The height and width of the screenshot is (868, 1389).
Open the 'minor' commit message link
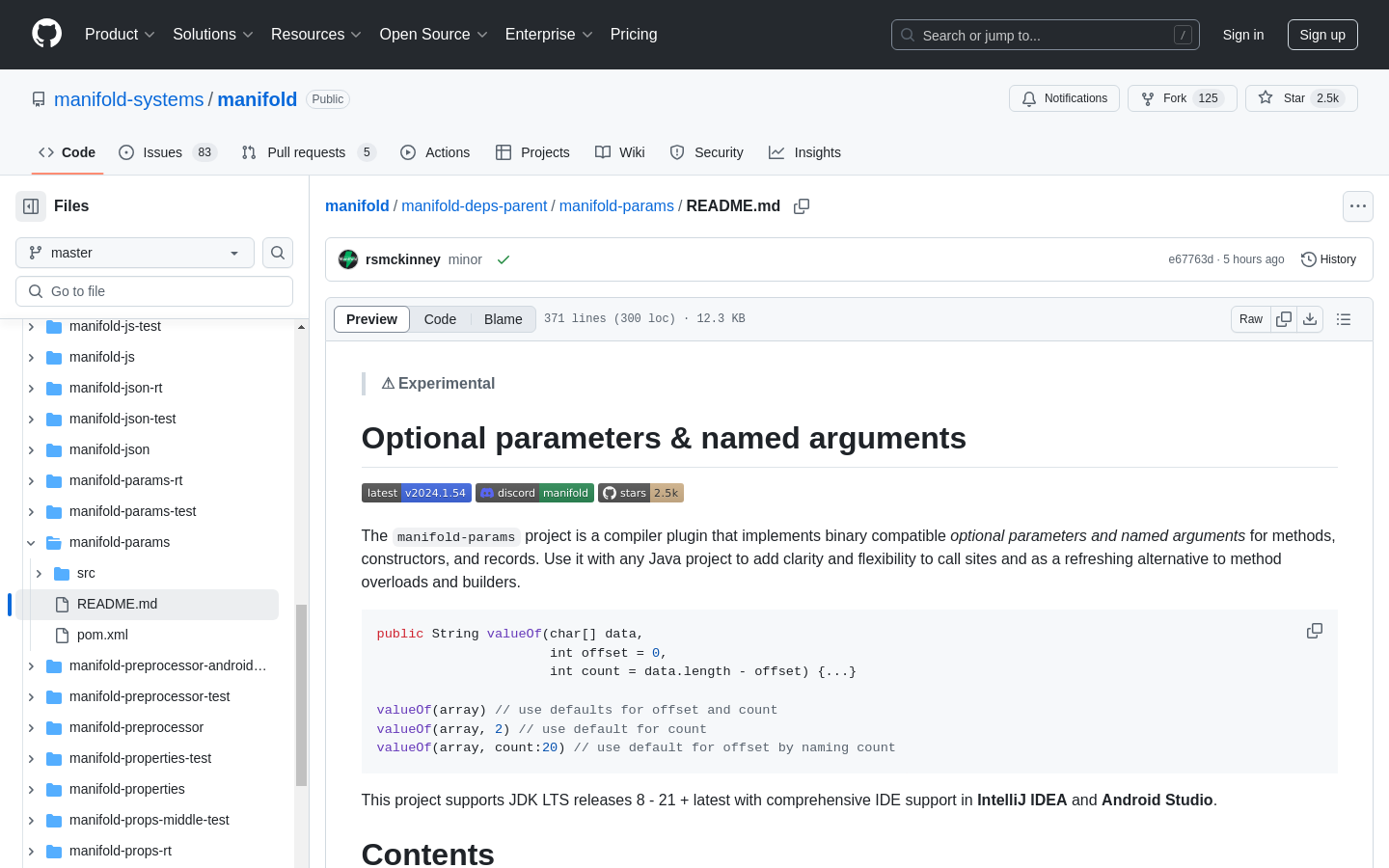click(465, 259)
